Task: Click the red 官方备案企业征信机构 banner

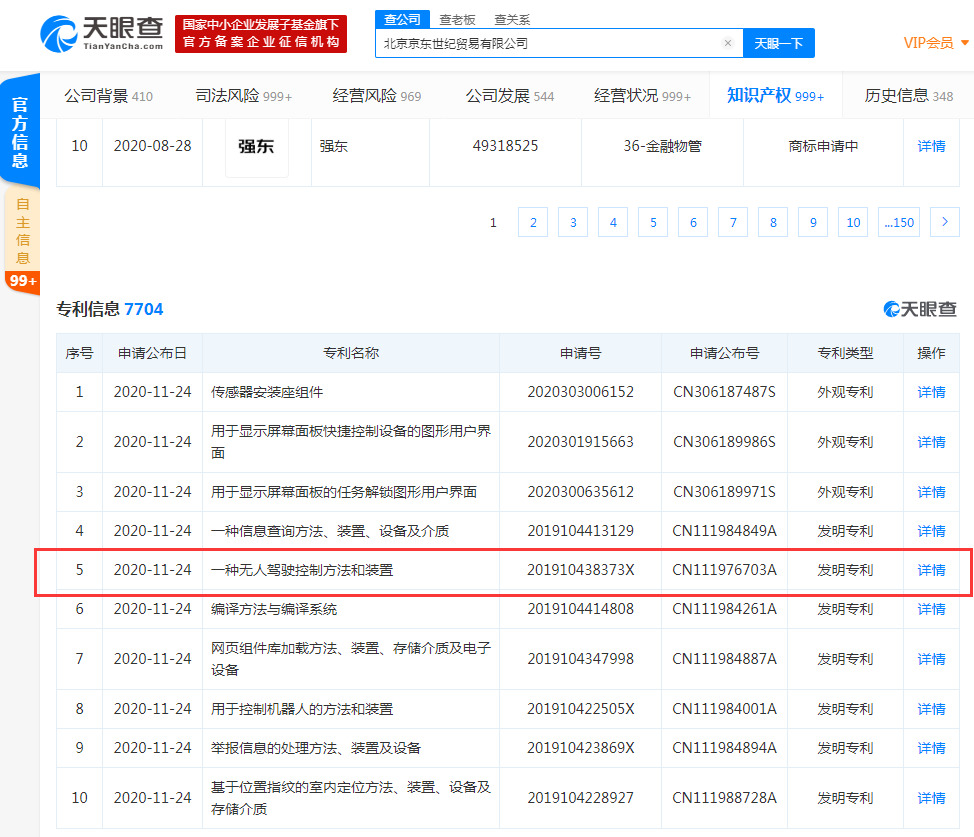Action: pos(261,34)
